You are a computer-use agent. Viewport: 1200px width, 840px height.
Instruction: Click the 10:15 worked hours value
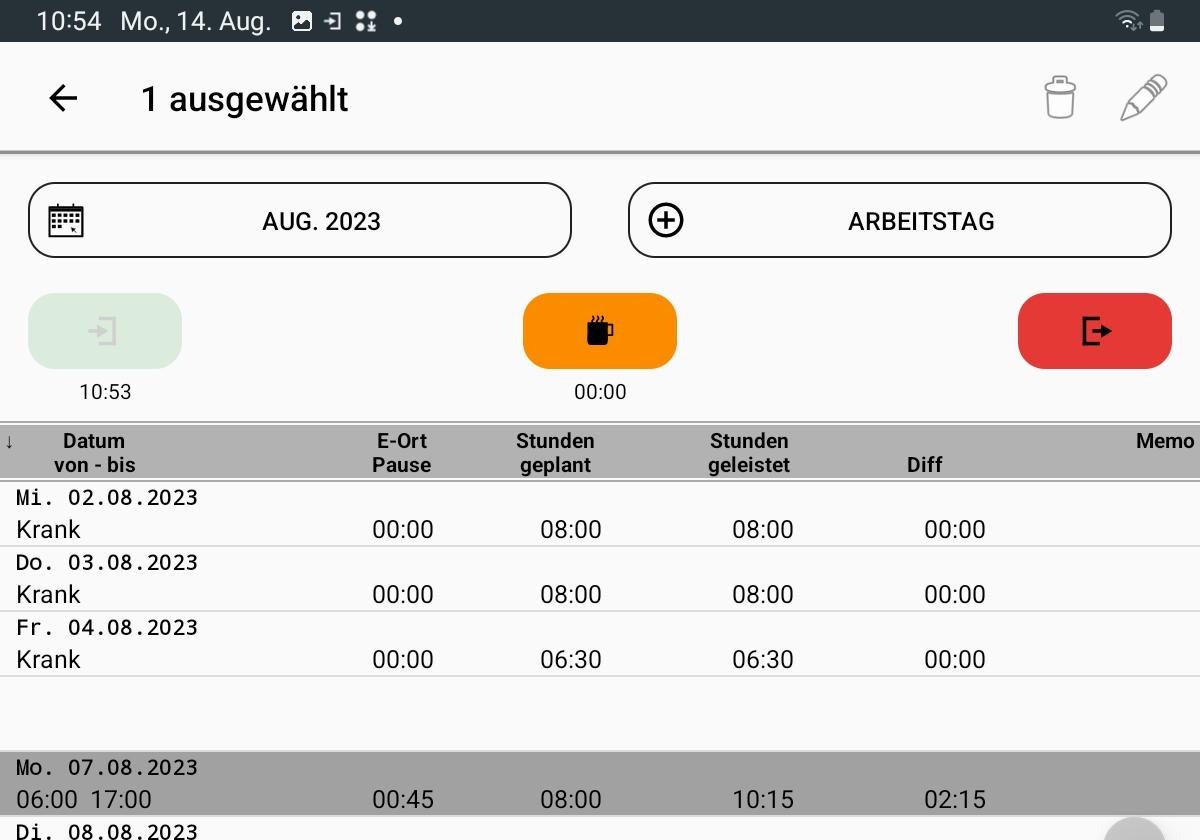(x=763, y=799)
